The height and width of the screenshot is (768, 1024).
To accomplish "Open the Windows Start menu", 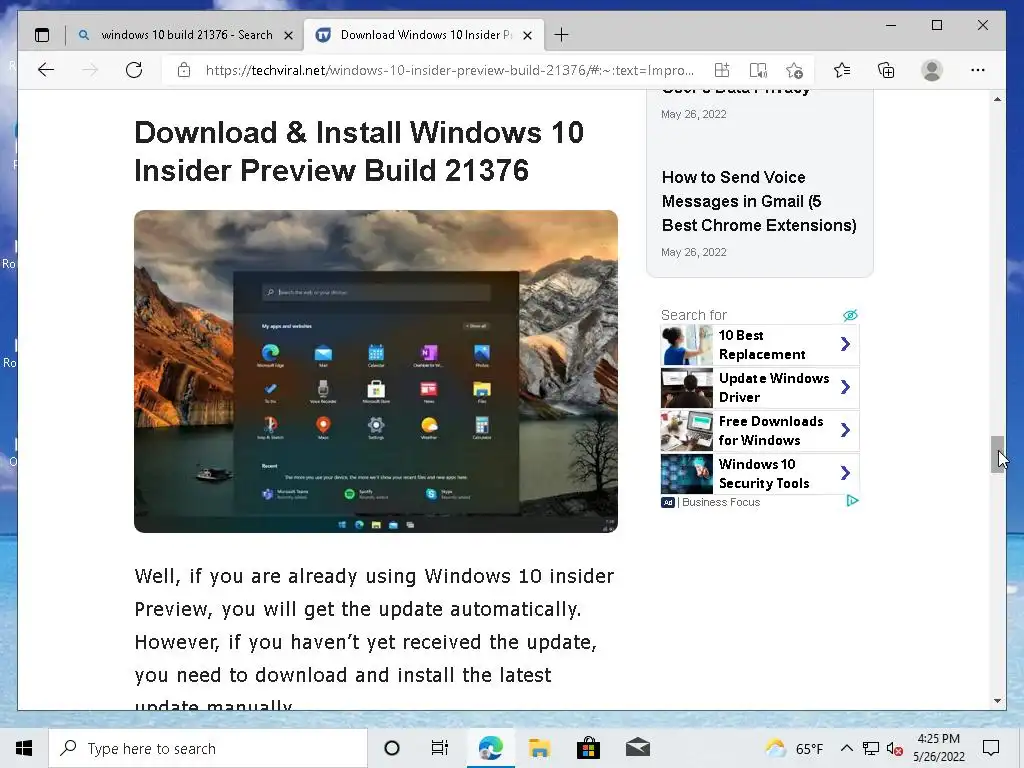I will pos(24,748).
